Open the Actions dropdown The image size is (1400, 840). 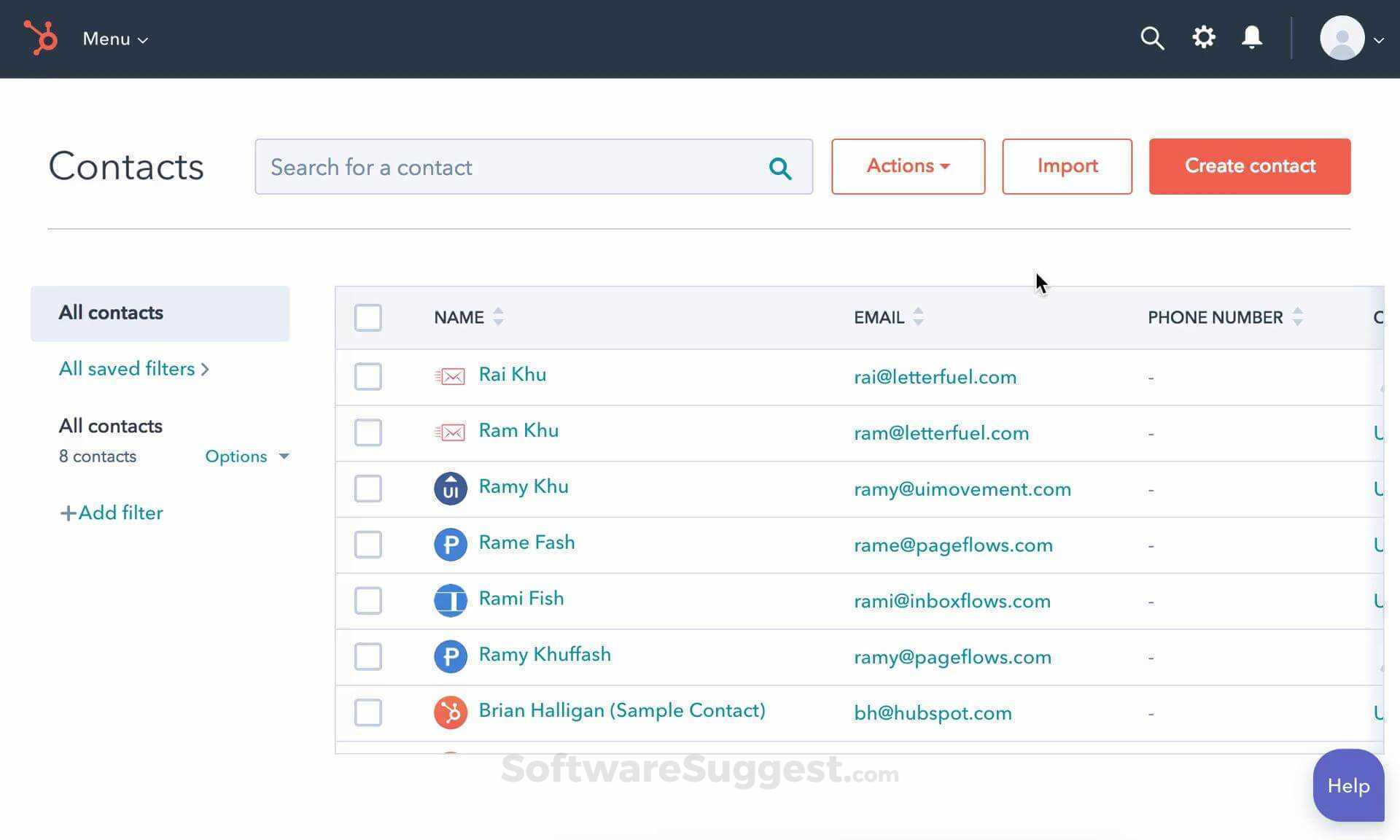point(907,166)
